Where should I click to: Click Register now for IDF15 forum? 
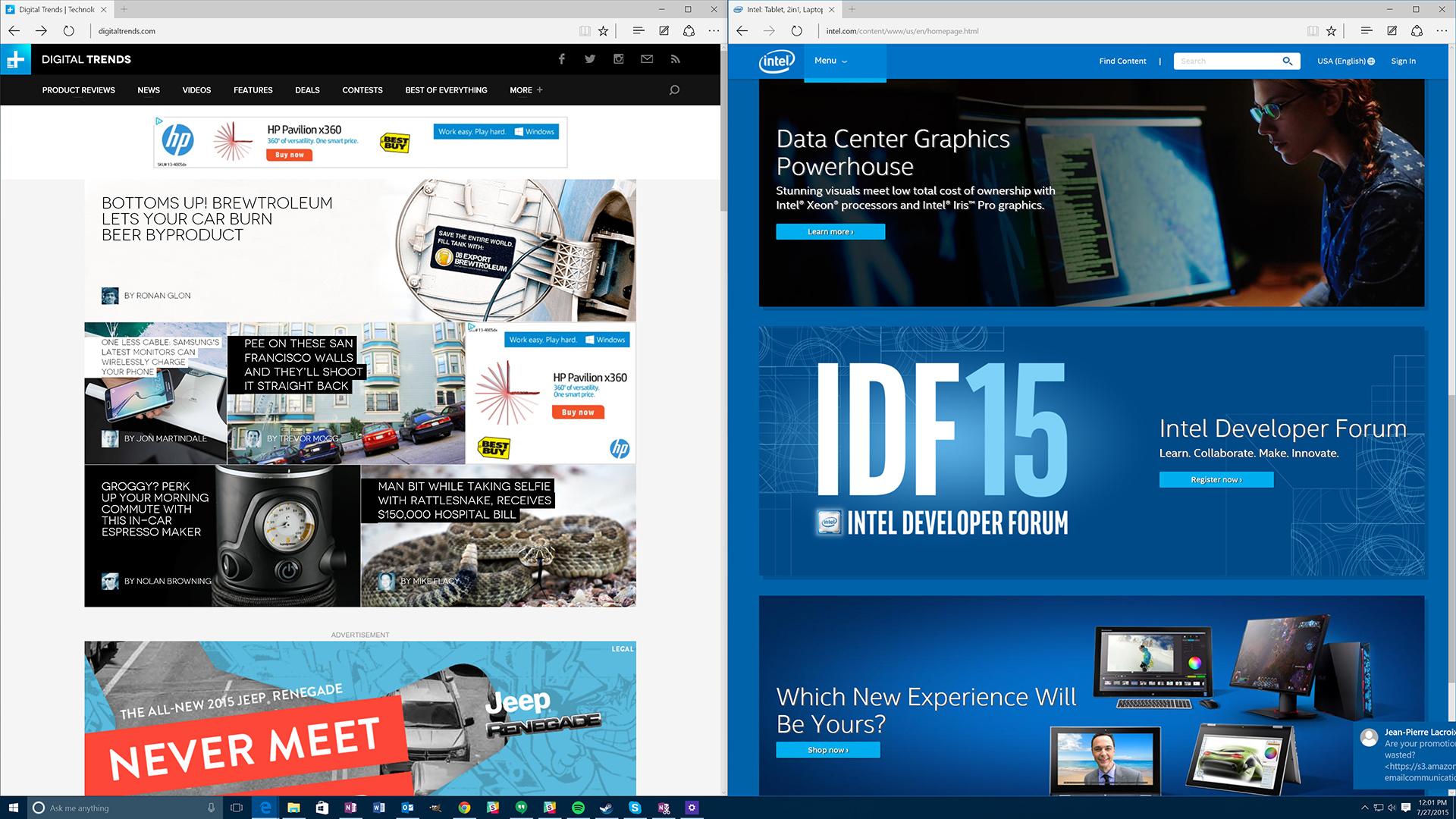[x=1217, y=479]
